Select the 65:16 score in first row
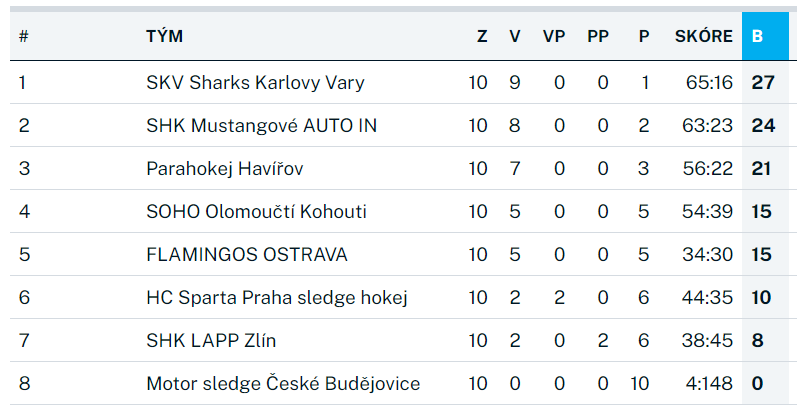Screen dimensions: 797x414 (x=709, y=83)
